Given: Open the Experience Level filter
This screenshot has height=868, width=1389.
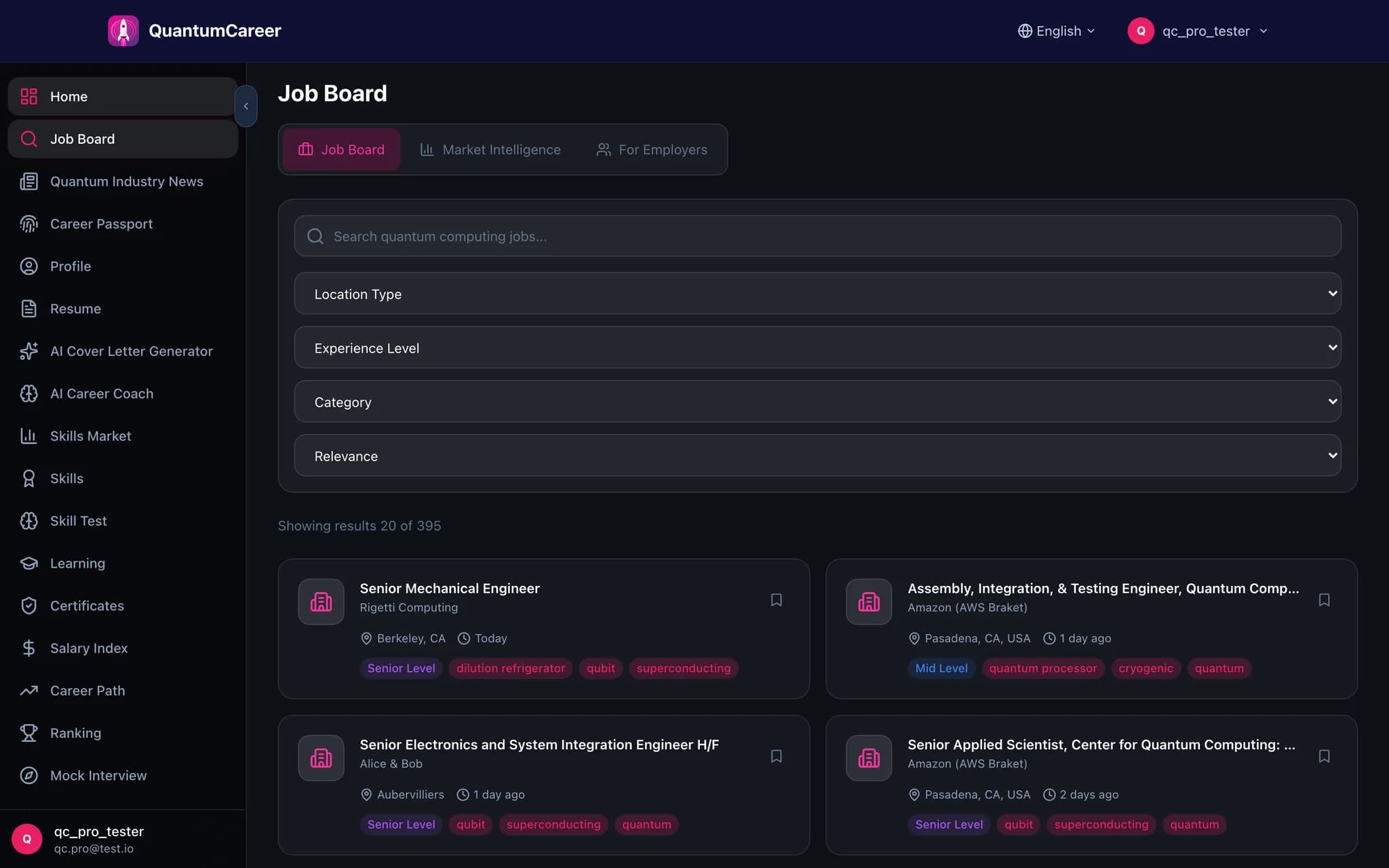Looking at the screenshot, I should 817,348.
